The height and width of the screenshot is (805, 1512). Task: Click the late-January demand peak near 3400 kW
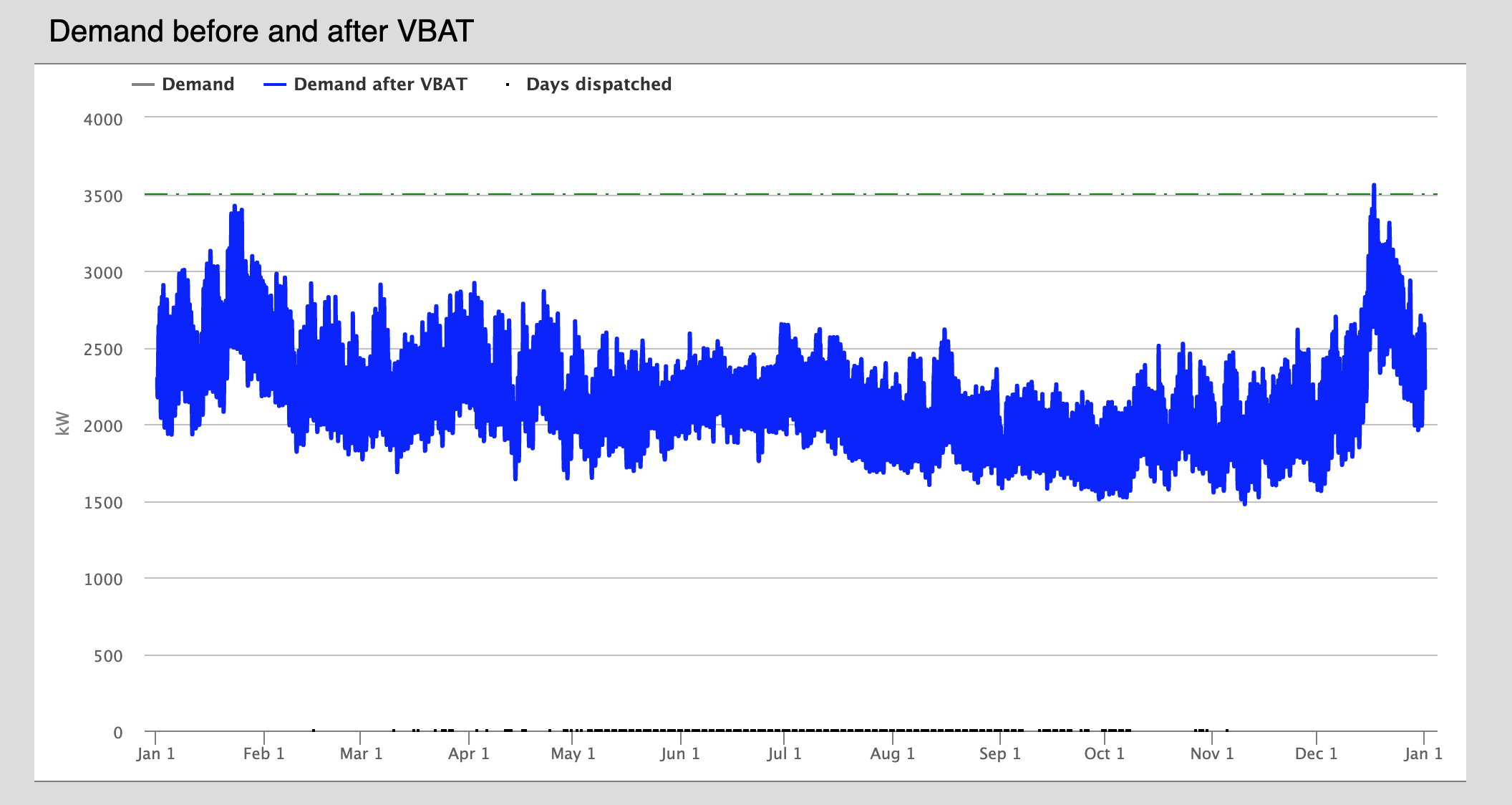tap(235, 207)
